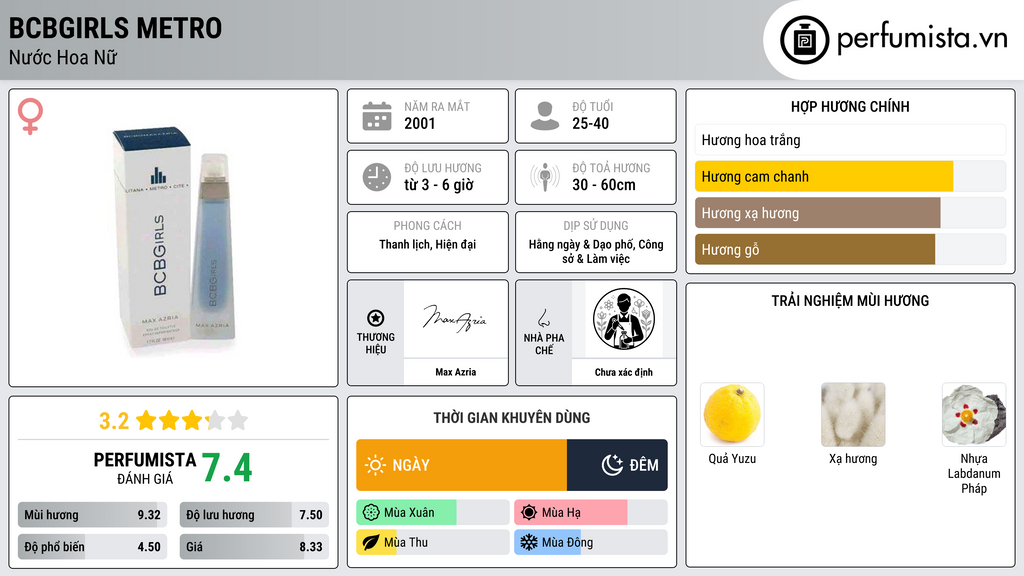
Task: Open the BCBGirls perfume bottle product image
Action: (173, 238)
